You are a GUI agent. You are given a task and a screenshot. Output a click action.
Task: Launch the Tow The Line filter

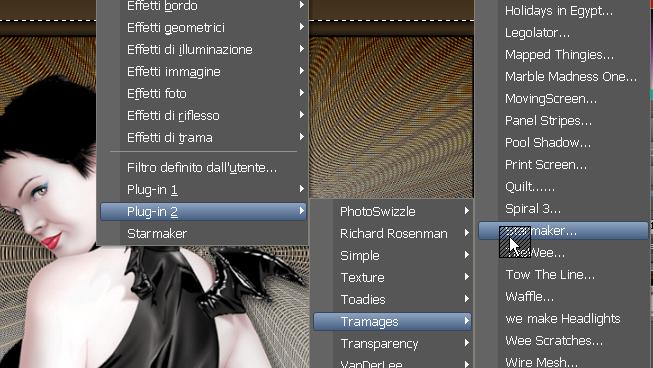(x=563, y=275)
